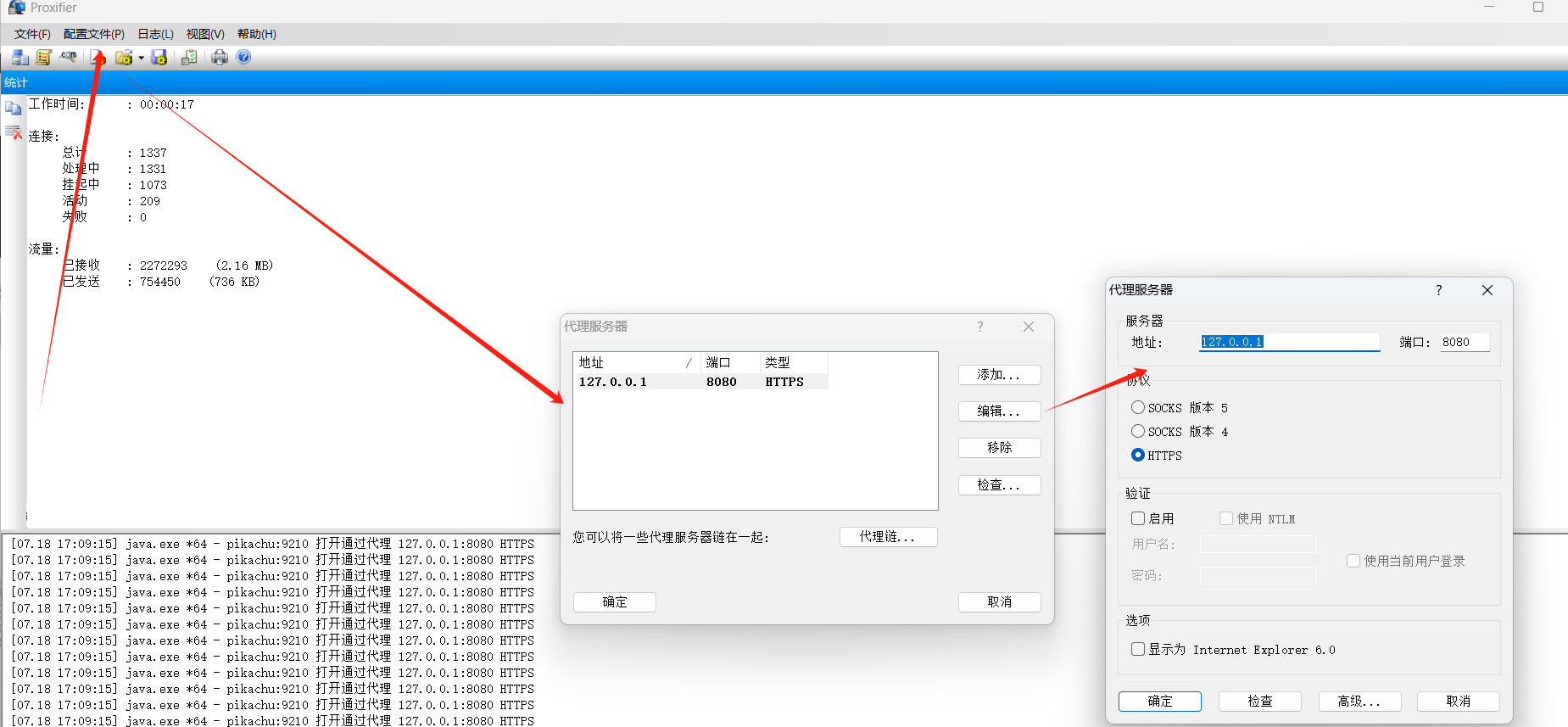Close the proxy list dialog

click(1029, 327)
